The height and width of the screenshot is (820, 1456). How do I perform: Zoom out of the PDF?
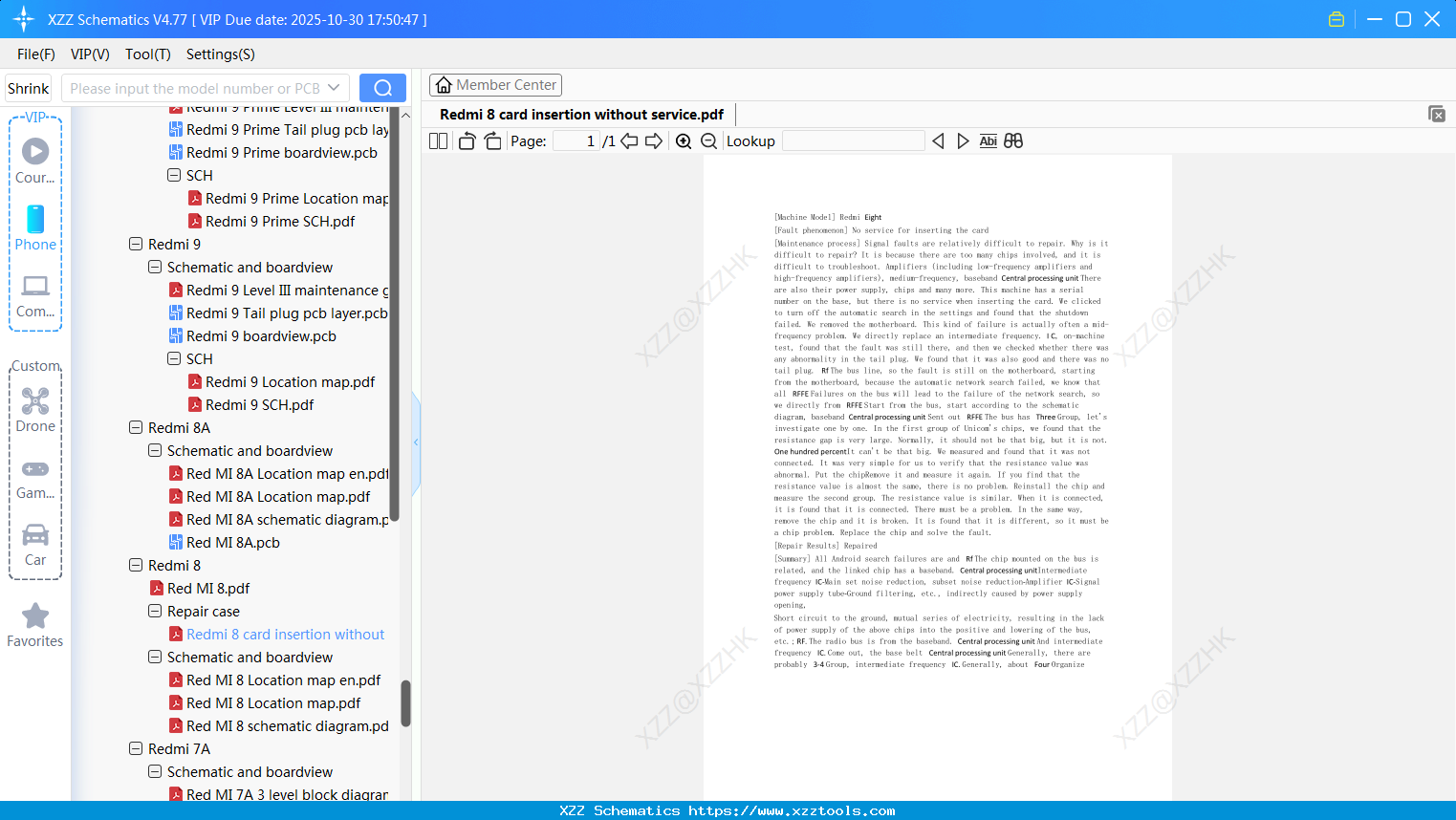[x=709, y=141]
